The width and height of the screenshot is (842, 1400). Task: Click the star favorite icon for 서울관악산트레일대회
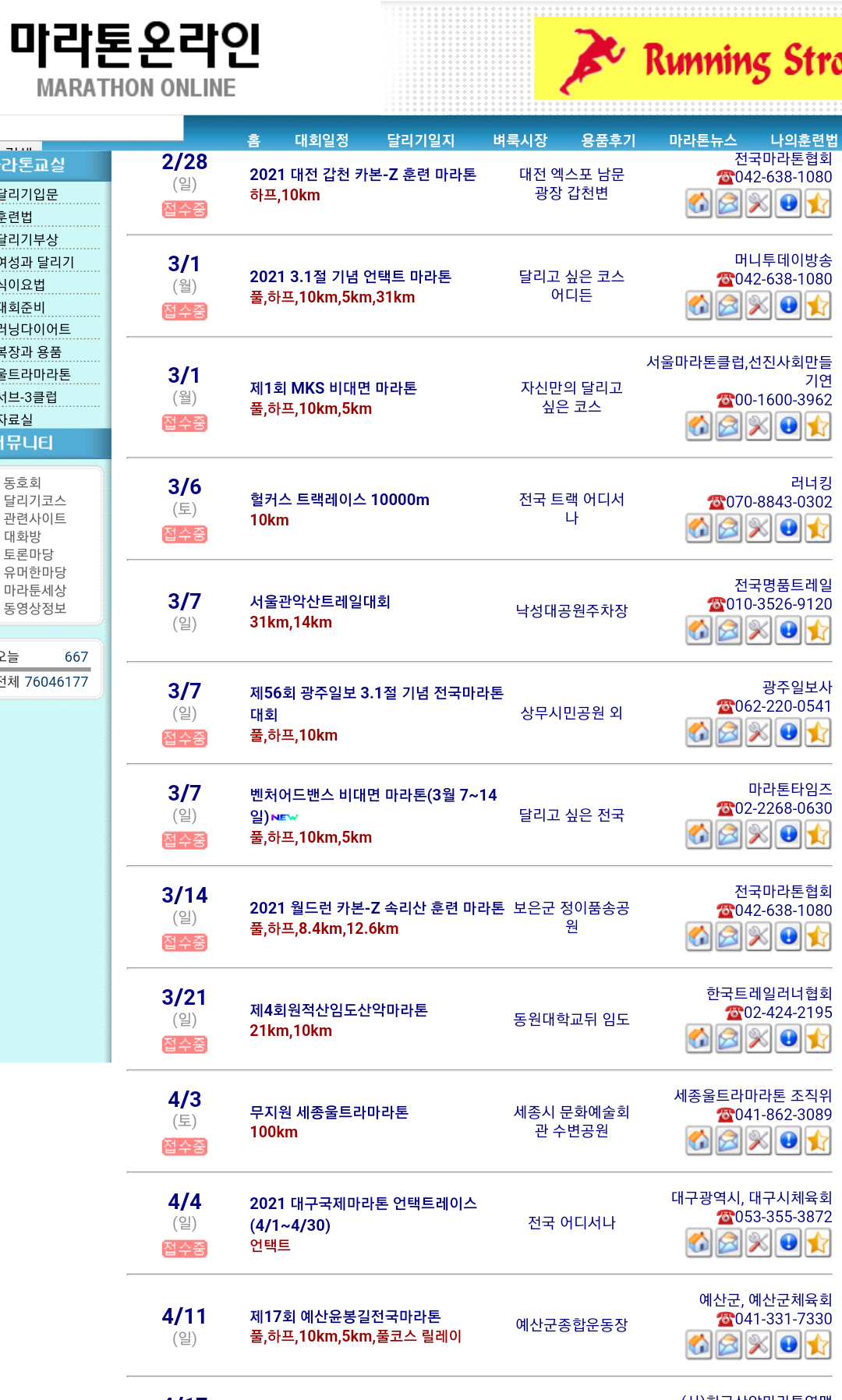tap(818, 631)
